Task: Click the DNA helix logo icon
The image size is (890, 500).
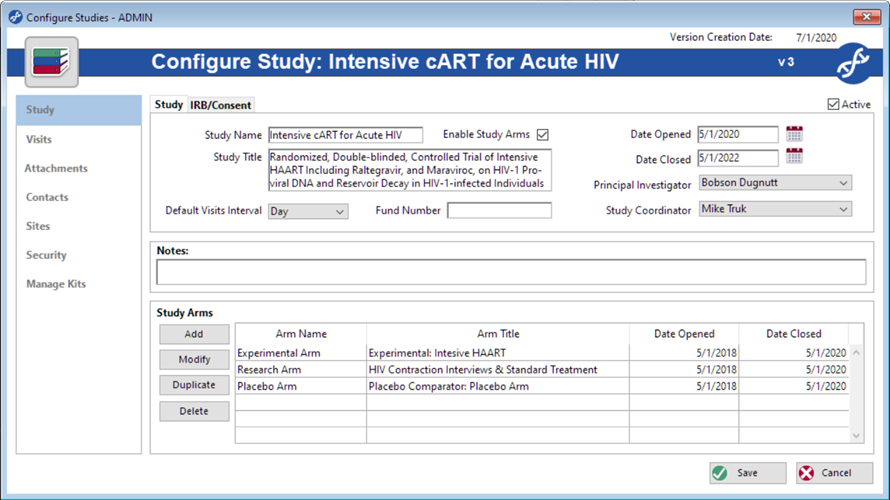Action: pos(851,63)
